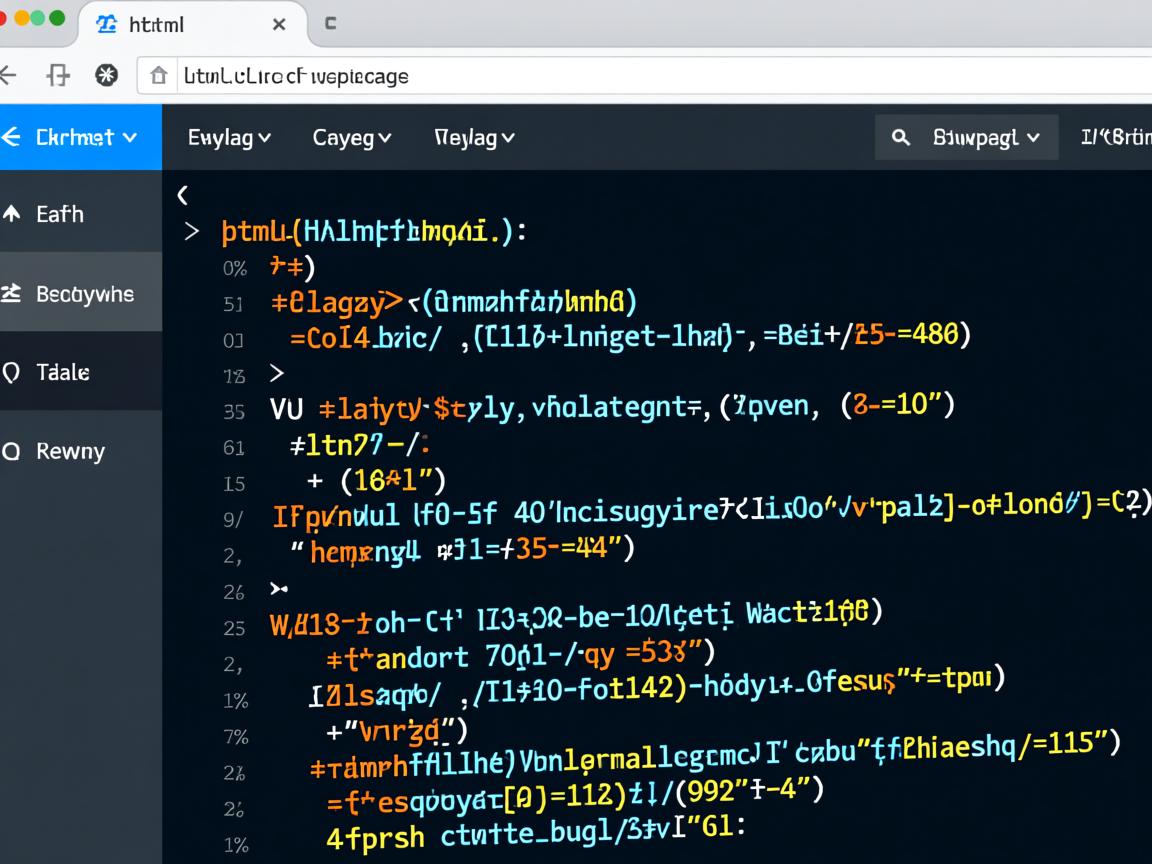Viewport: 1152px width, 864px height.
Task: Click the icon beside Rewny
Action: [x=12, y=452]
